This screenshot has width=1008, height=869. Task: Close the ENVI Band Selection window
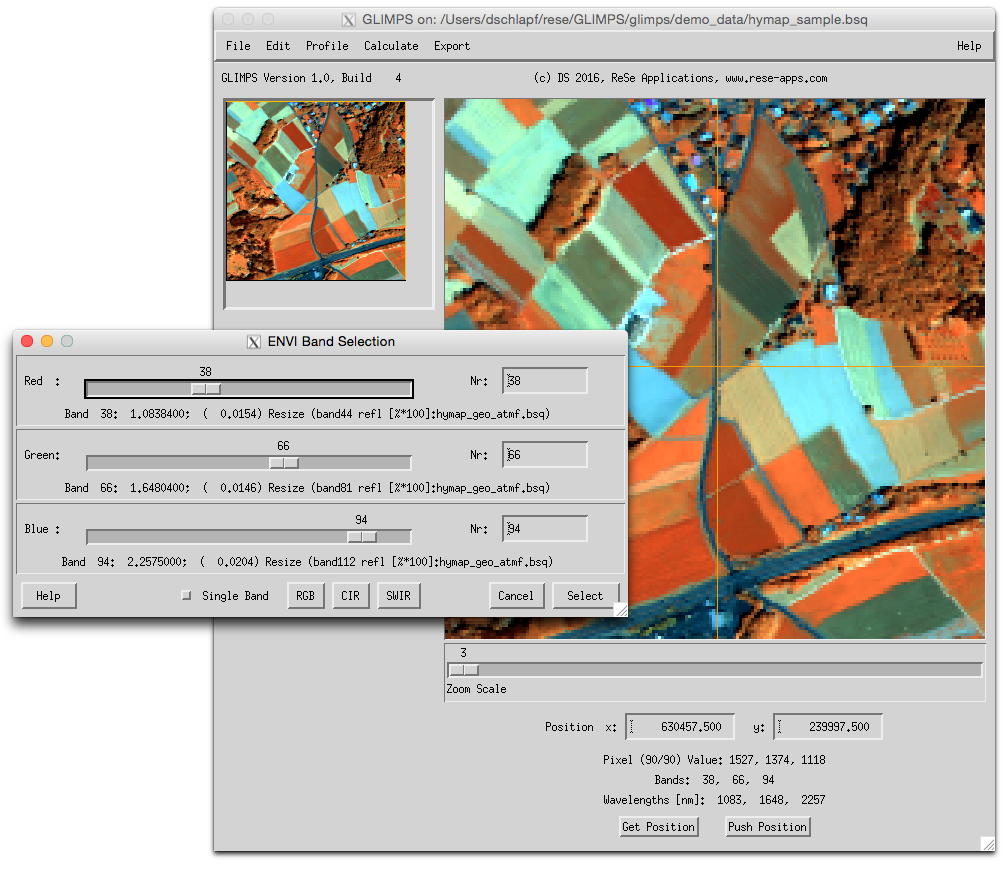(27, 341)
